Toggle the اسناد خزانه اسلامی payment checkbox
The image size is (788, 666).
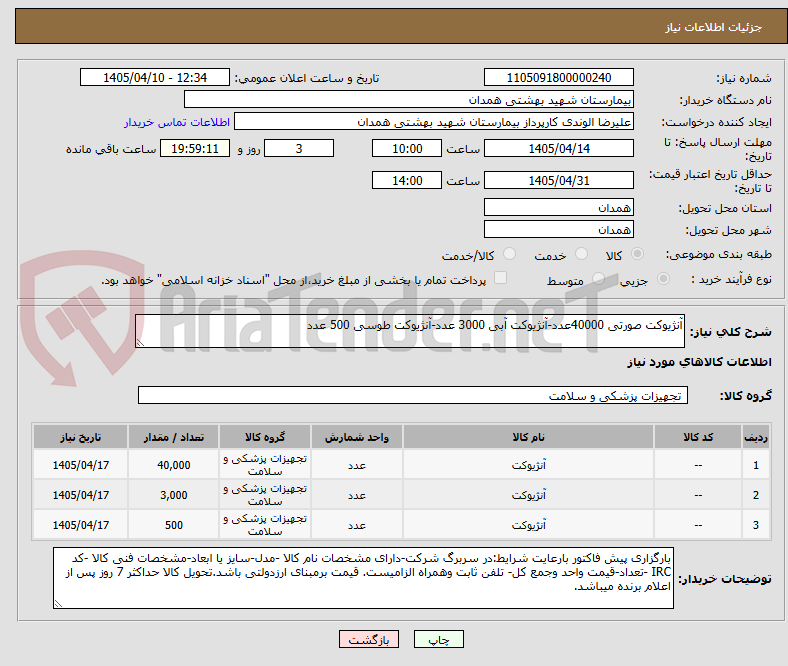[x=501, y=278]
